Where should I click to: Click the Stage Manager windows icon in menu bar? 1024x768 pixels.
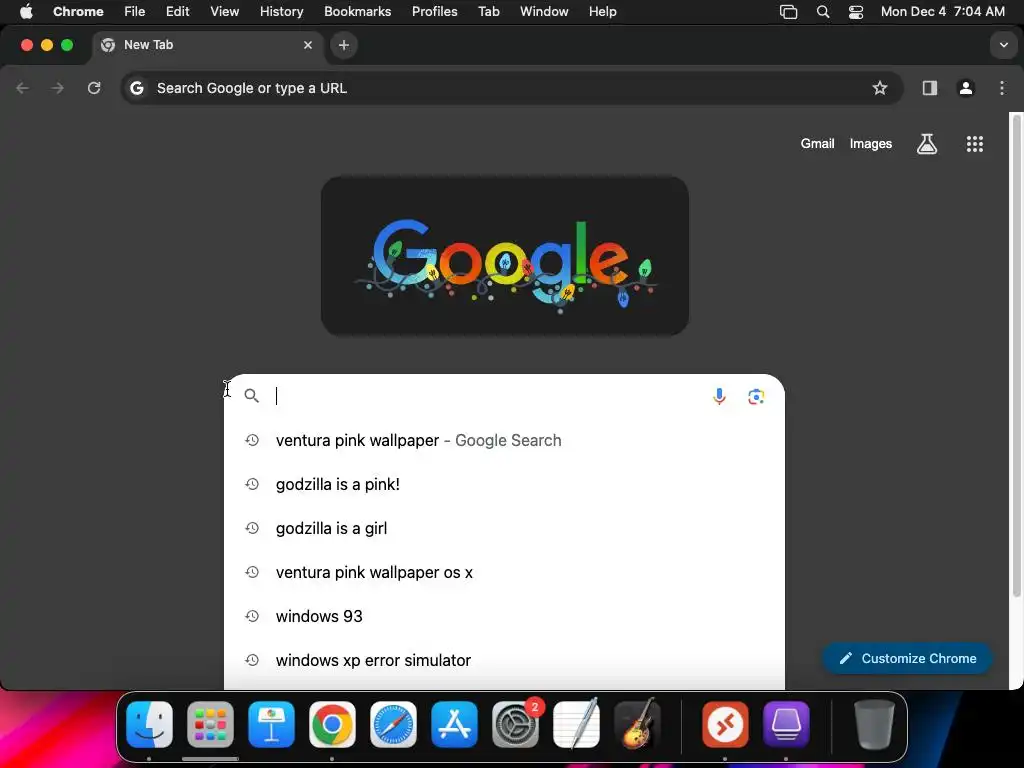click(788, 11)
